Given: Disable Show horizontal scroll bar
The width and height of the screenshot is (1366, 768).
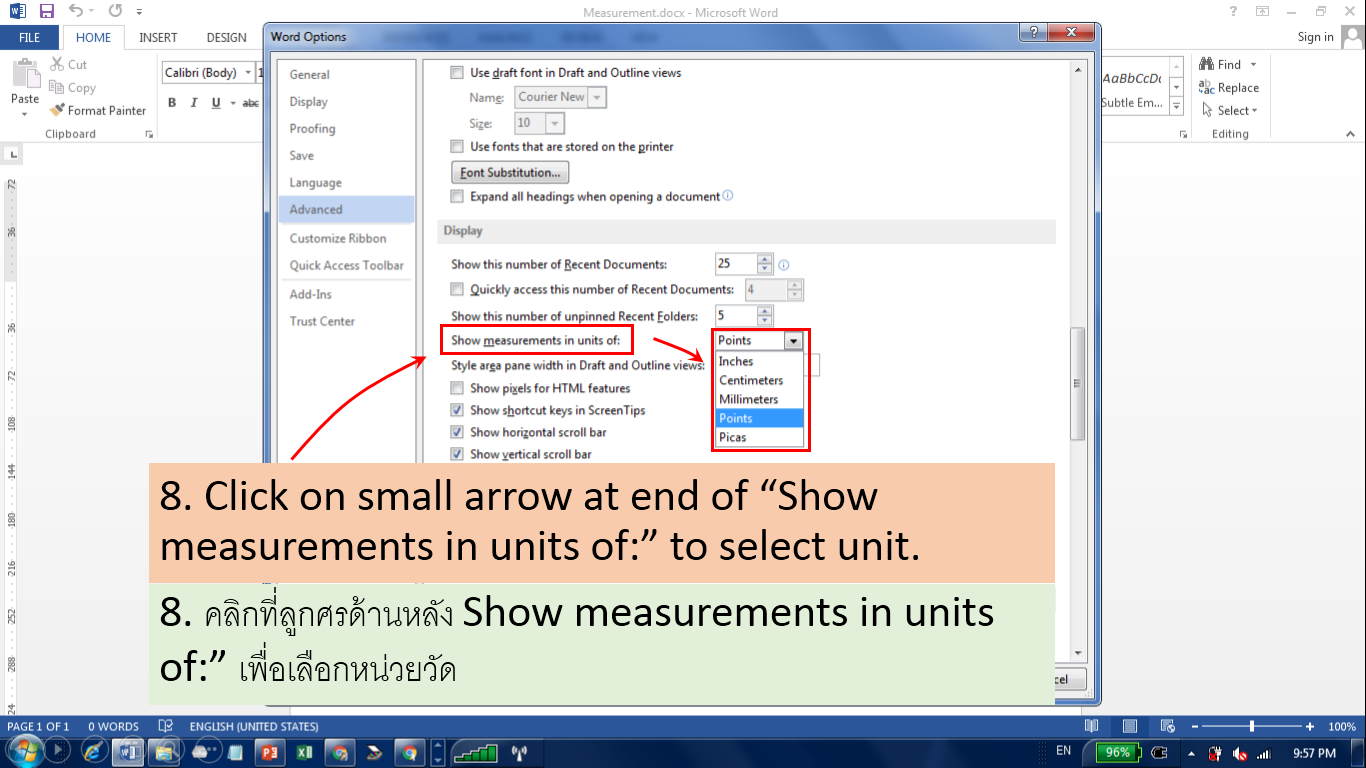Looking at the screenshot, I should pyautogui.click(x=457, y=432).
